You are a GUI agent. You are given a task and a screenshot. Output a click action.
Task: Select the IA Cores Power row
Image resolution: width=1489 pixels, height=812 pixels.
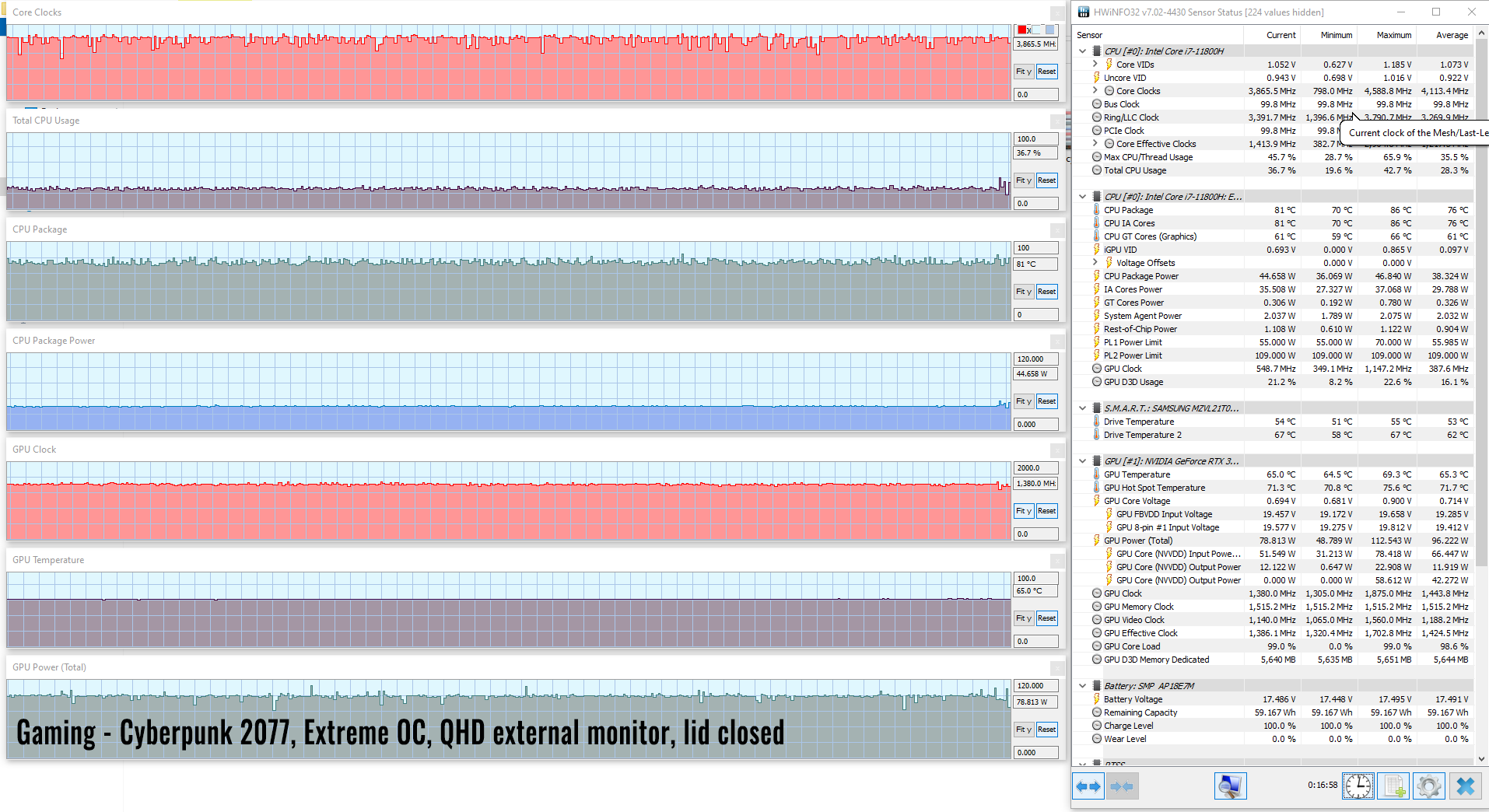point(1274,289)
